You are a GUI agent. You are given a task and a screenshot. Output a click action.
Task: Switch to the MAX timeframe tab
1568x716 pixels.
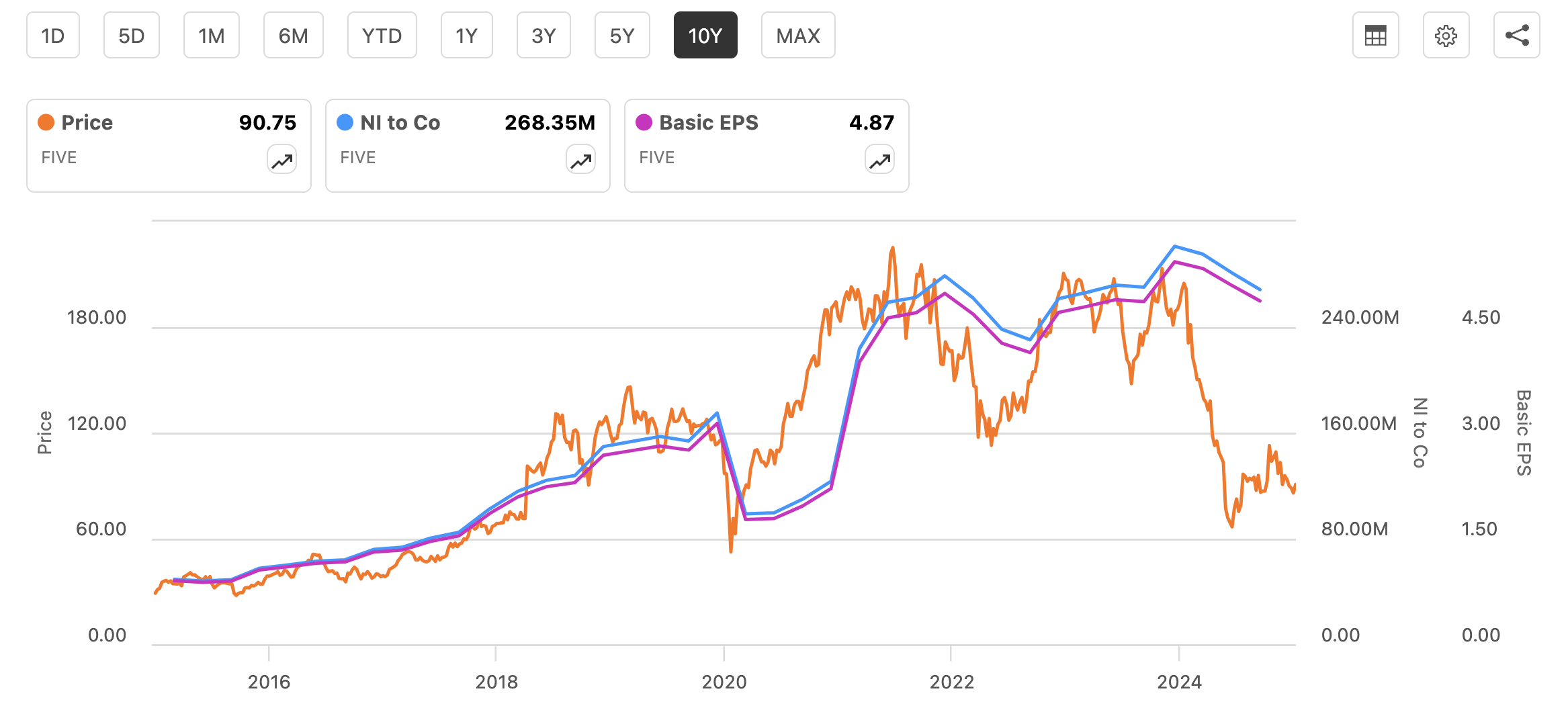click(797, 35)
